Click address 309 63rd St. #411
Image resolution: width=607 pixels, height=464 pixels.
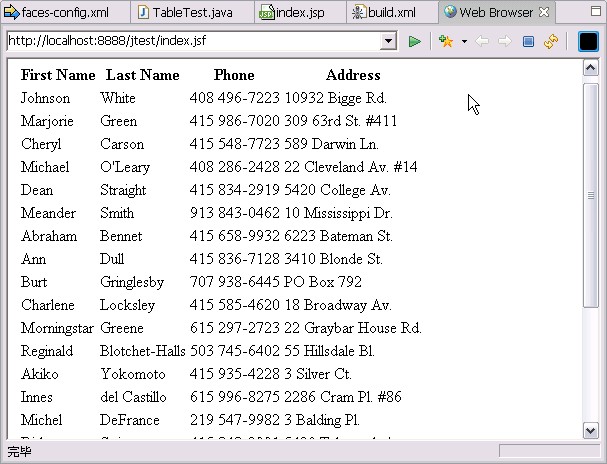pyautogui.click(x=341, y=121)
